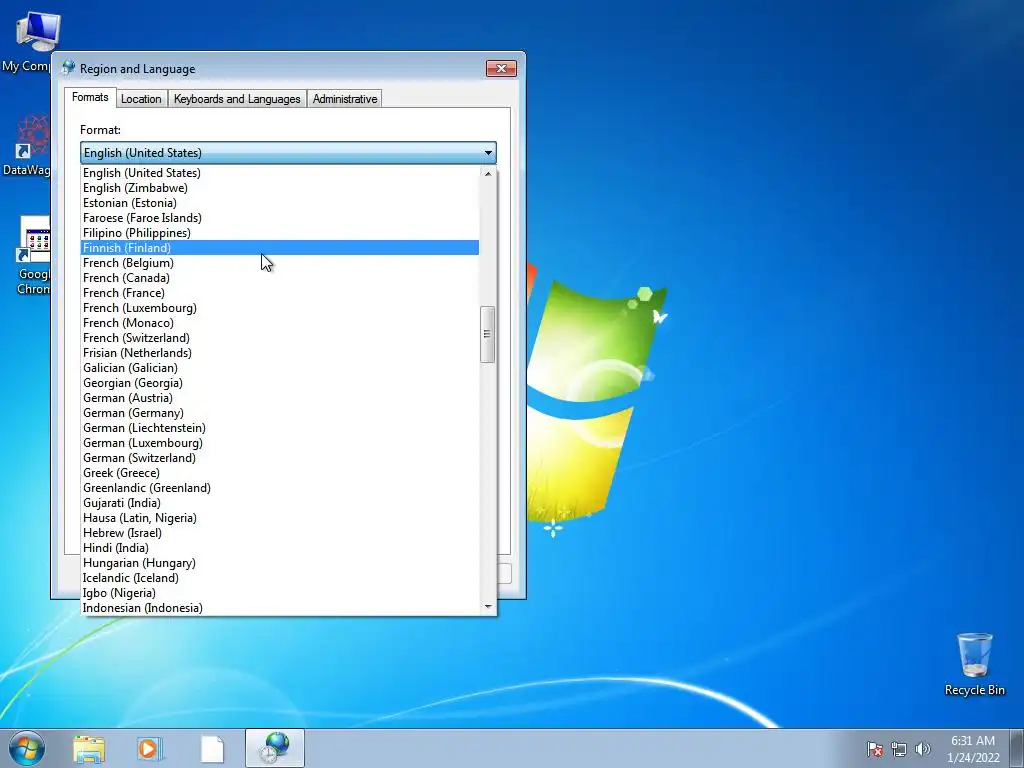This screenshot has width=1024, height=768.
Task: Switch to the Location tab
Action: (141, 99)
